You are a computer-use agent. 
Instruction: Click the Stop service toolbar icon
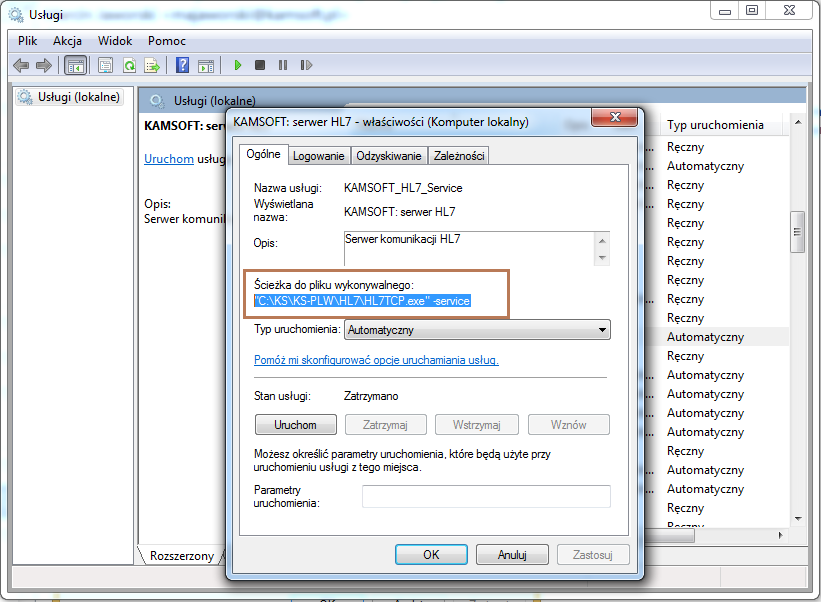click(x=260, y=65)
